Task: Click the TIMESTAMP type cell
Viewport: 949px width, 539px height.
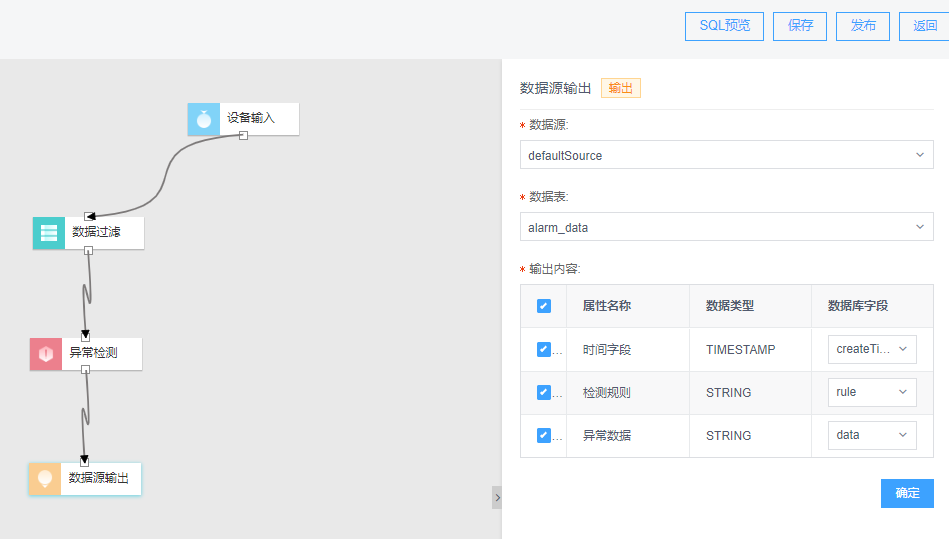Action: click(x=740, y=350)
